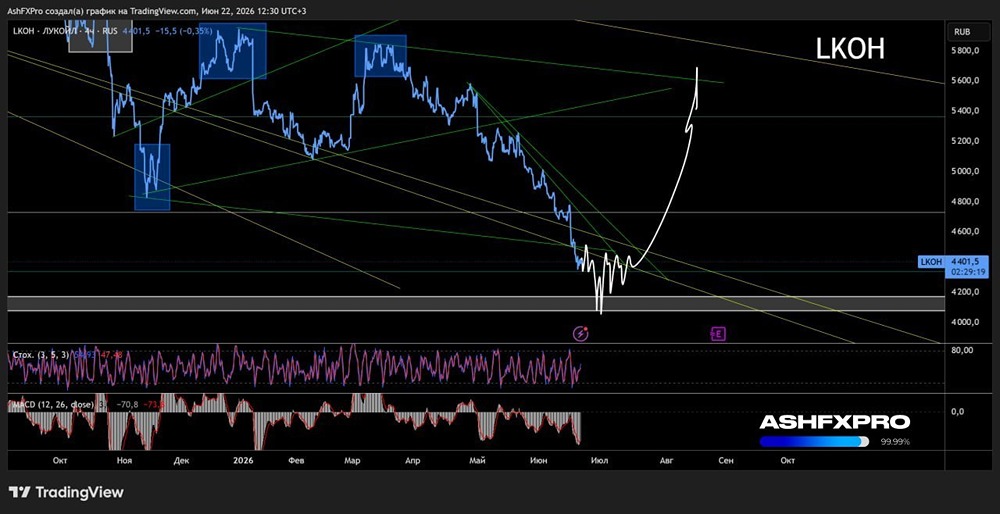1000x514 pixels.
Task: Select Ноя on the time axis
Action: 125,460
